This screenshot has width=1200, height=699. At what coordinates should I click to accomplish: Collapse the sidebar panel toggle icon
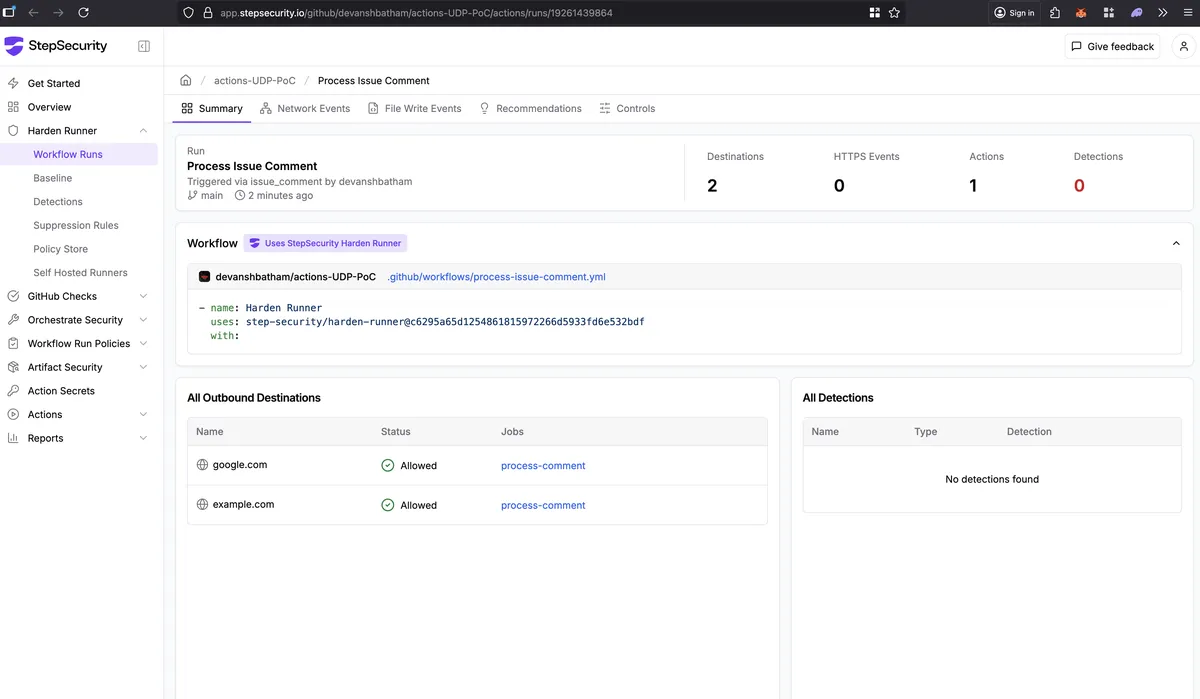click(144, 46)
